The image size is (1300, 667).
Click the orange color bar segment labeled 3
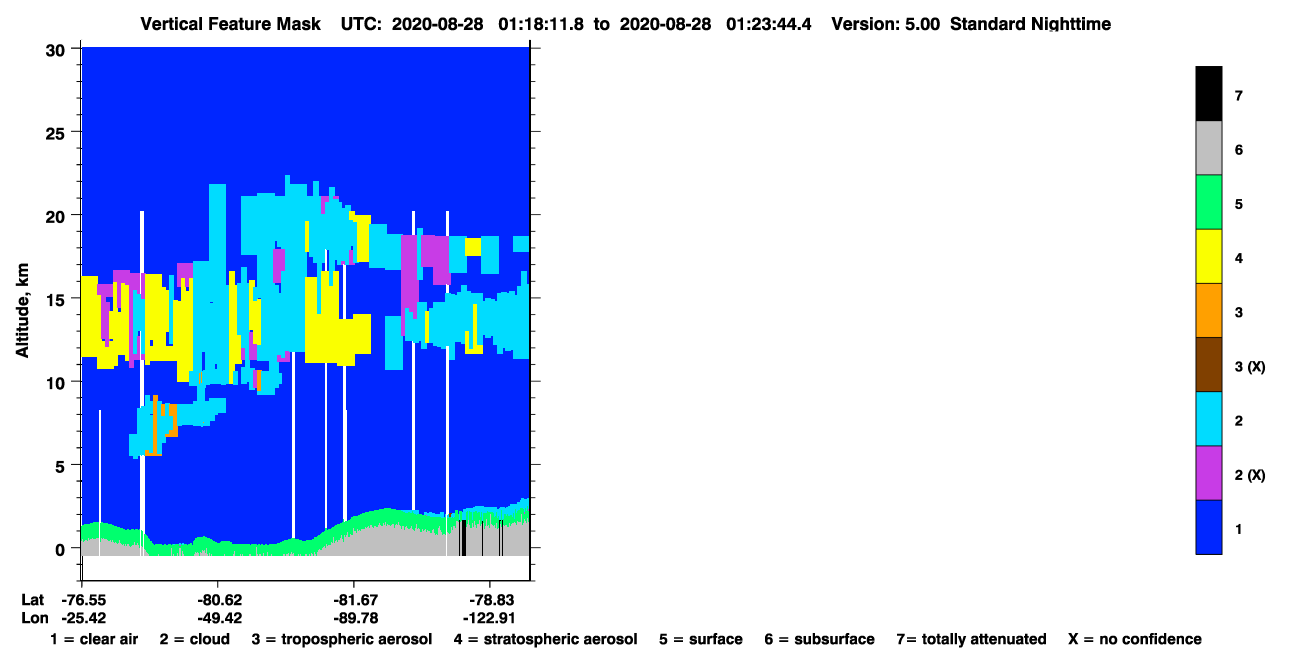1208,310
